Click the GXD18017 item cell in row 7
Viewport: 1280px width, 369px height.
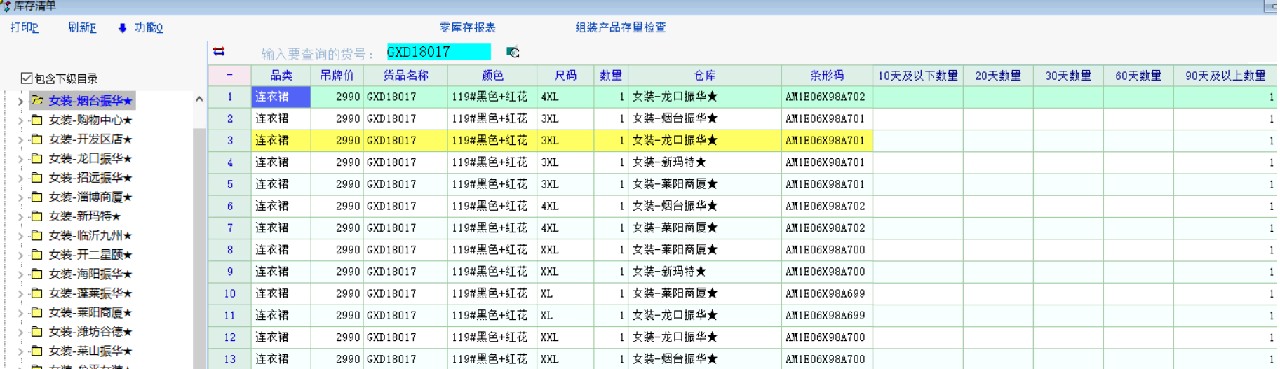(405, 228)
